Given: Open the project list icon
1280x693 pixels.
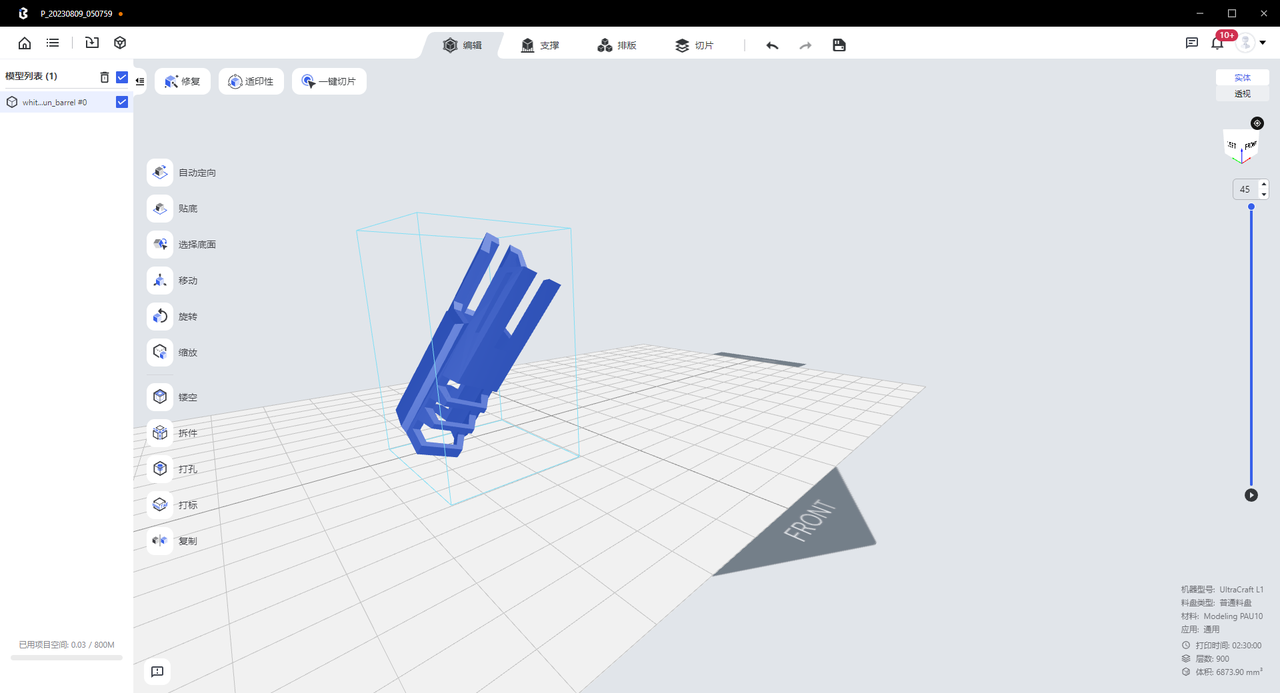Looking at the screenshot, I should (53, 43).
